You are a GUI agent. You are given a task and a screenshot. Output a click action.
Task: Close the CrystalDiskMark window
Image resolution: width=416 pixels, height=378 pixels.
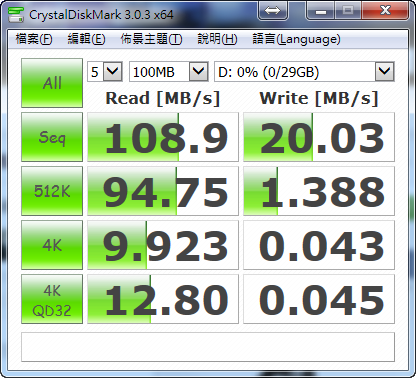[x=385, y=11]
